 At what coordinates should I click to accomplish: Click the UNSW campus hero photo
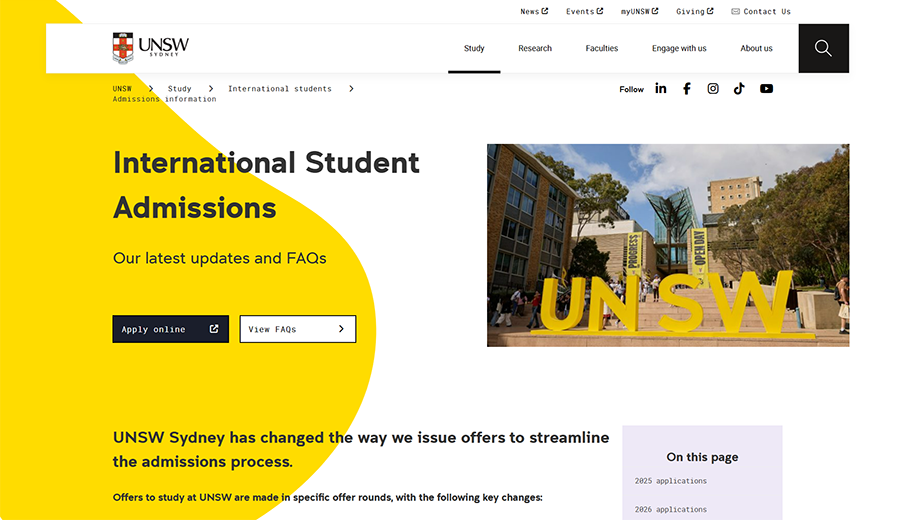point(667,245)
